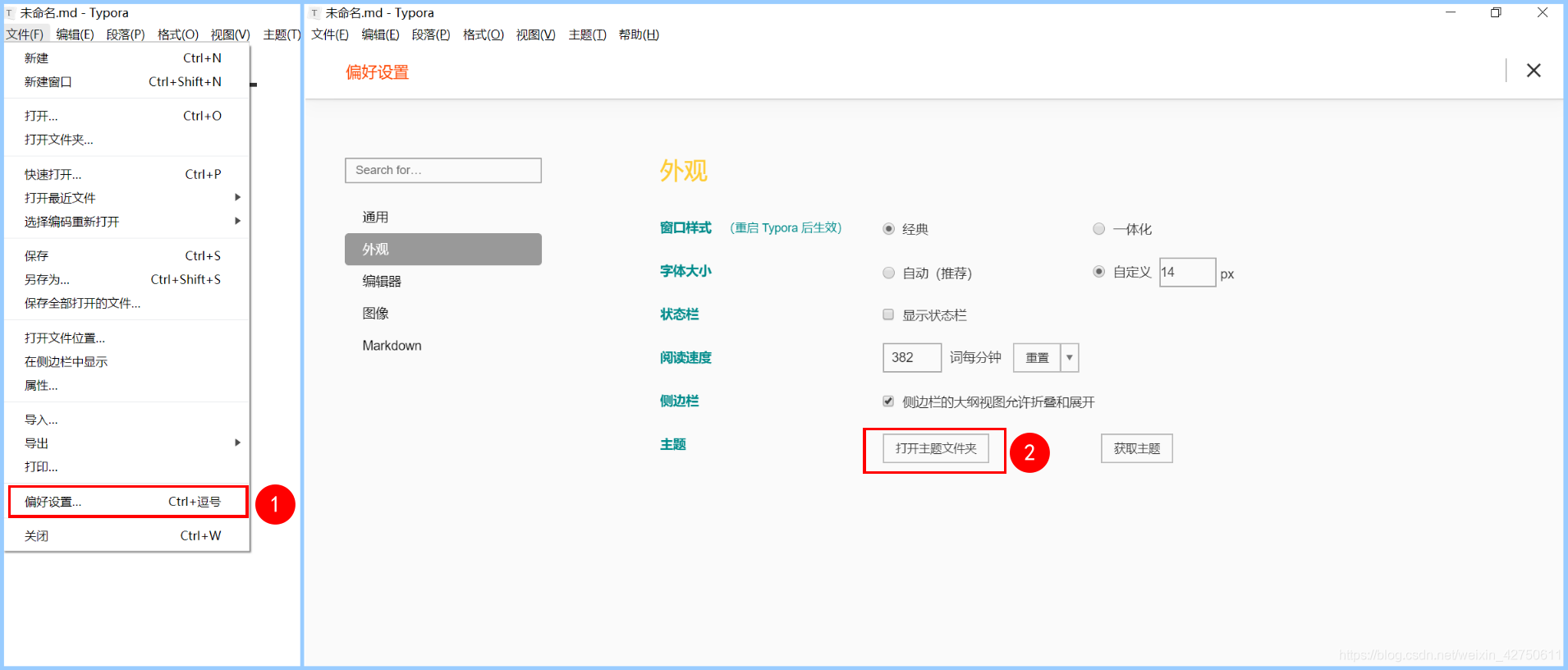Expand the 打开最近文件 submenu arrow

coord(237,197)
